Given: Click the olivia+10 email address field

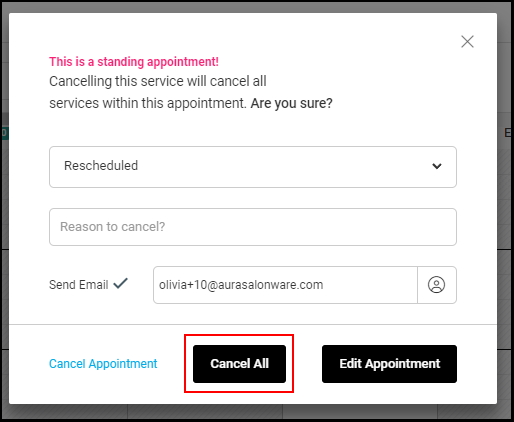Looking at the screenshot, I should pos(285,285).
